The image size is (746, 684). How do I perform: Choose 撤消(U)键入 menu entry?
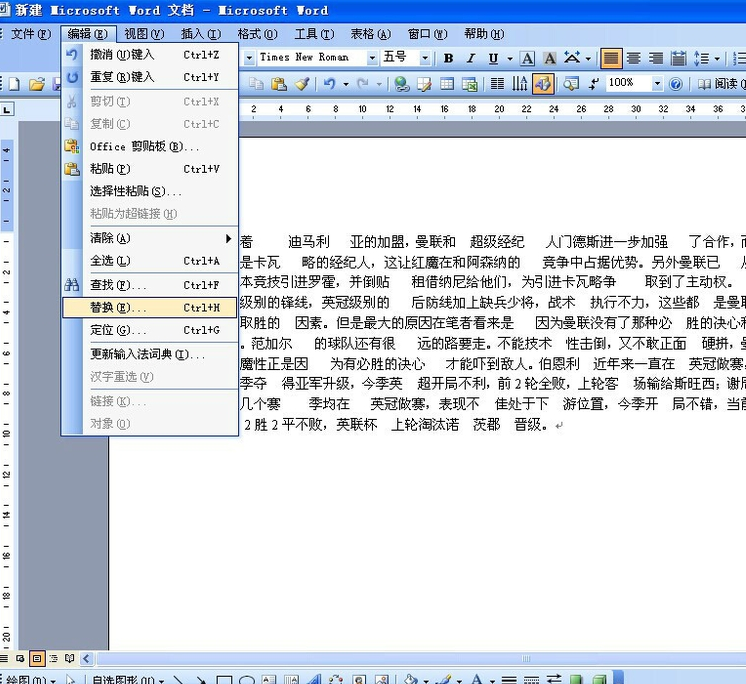[149, 55]
